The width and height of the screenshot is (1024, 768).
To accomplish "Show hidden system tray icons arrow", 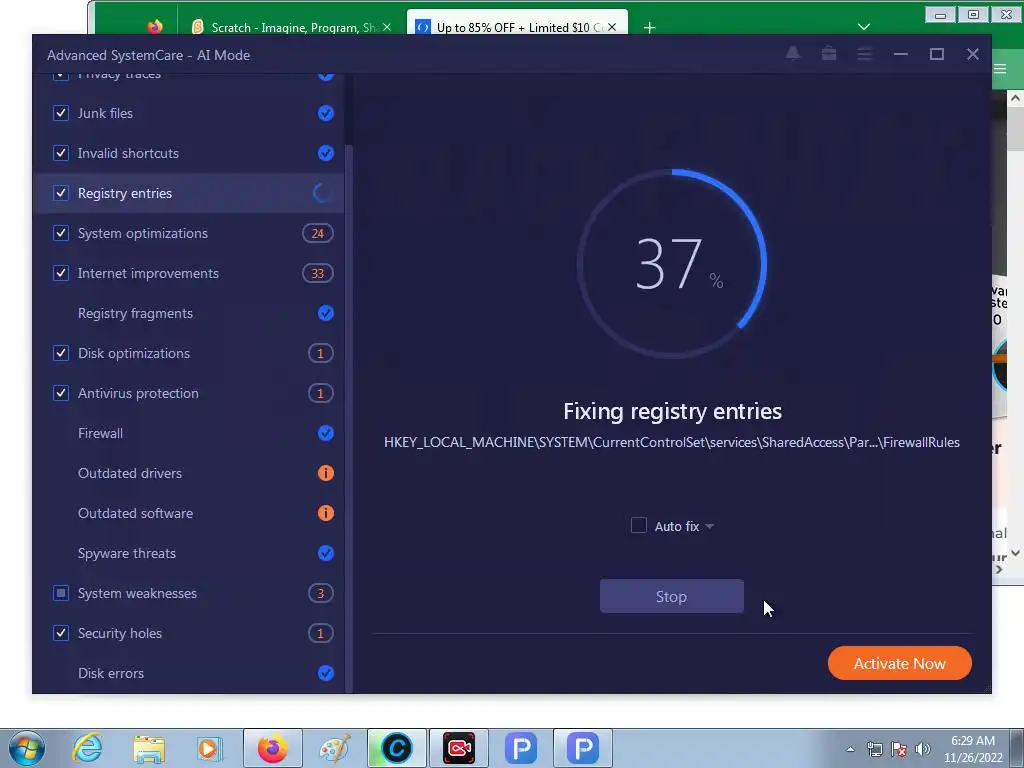I will pyautogui.click(x=850, y=749).
